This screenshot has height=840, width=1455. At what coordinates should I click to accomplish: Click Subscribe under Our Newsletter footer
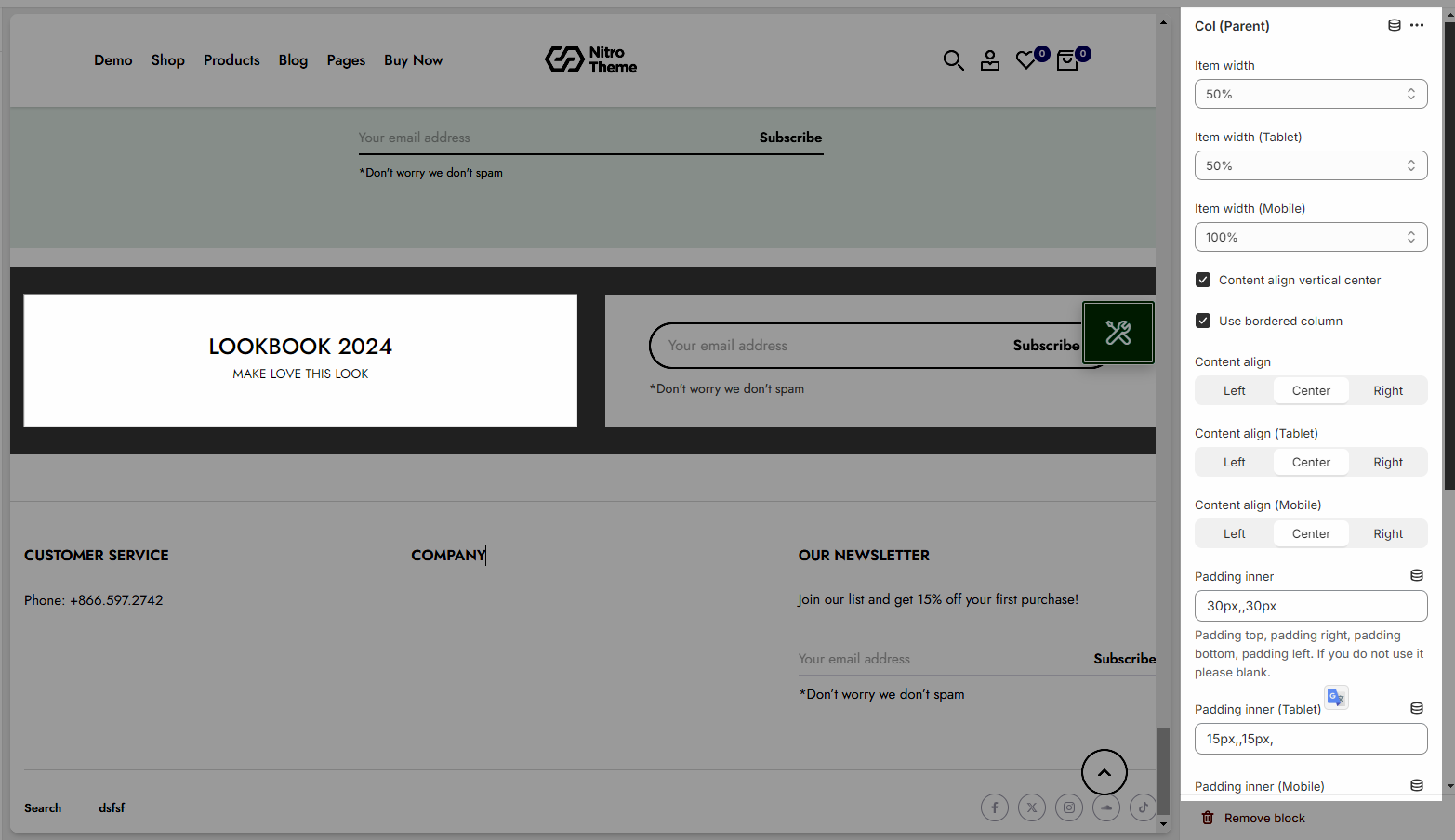(1125, 659)
